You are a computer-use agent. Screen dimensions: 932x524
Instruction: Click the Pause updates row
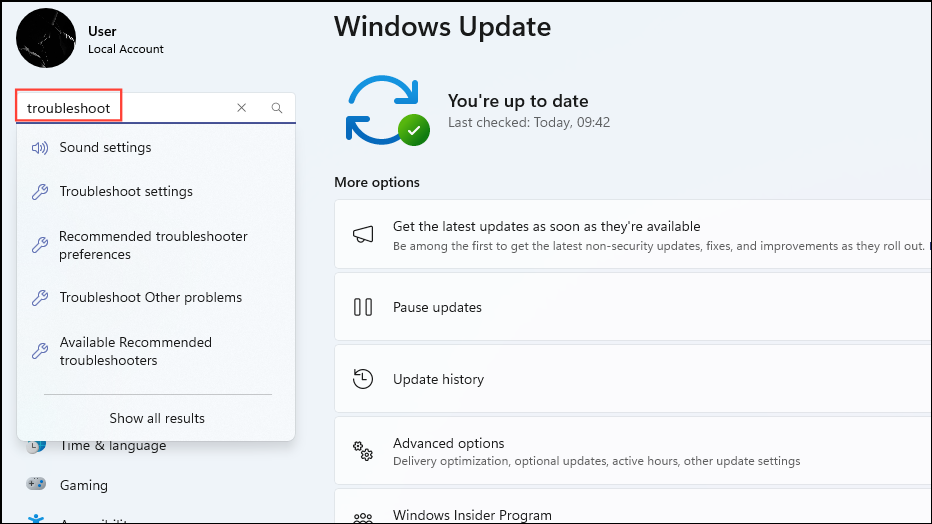pyautogui.click(x=633, y=307)
